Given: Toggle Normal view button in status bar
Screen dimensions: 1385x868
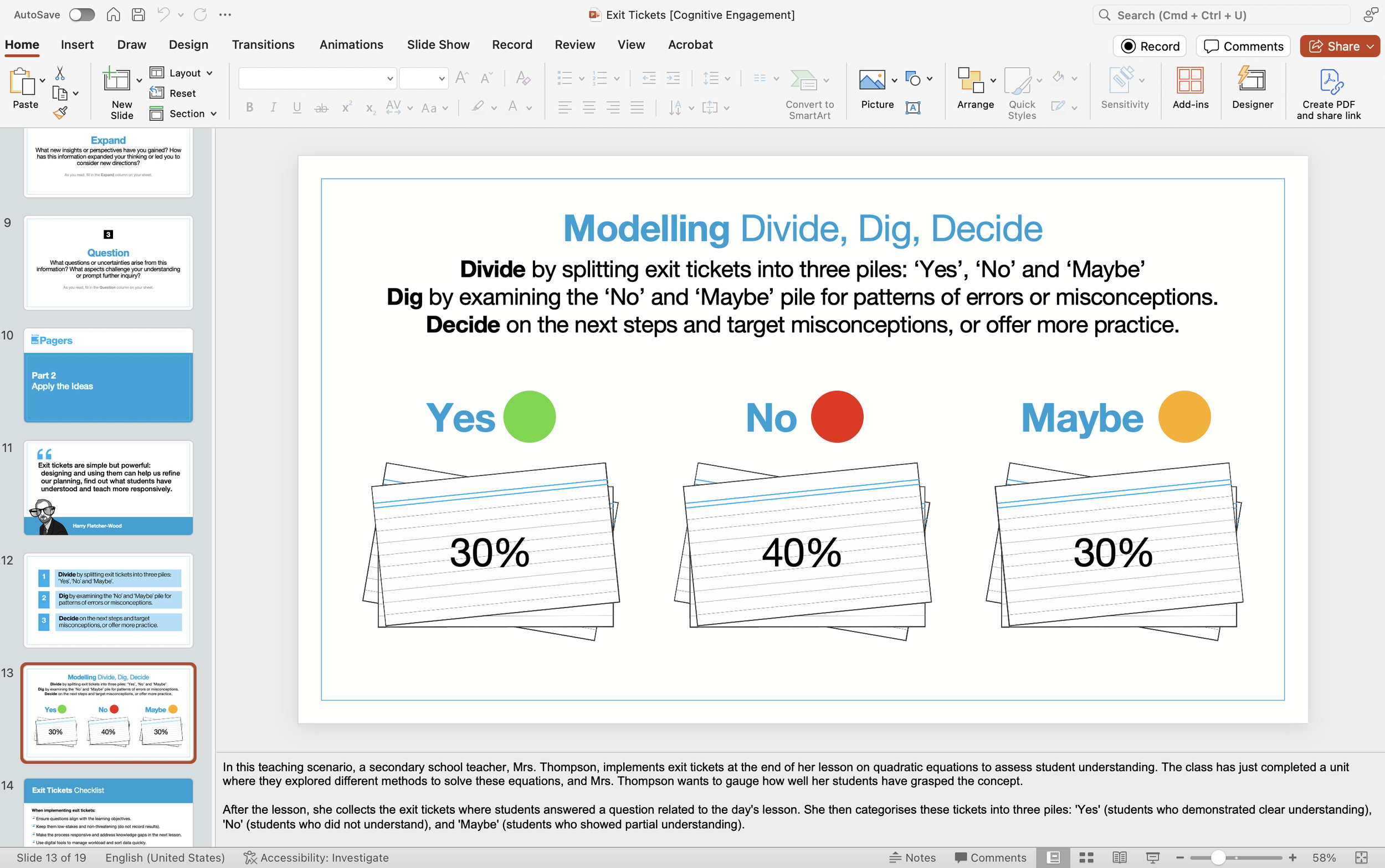Looking at the screenshot, I should click(1053, 857).
